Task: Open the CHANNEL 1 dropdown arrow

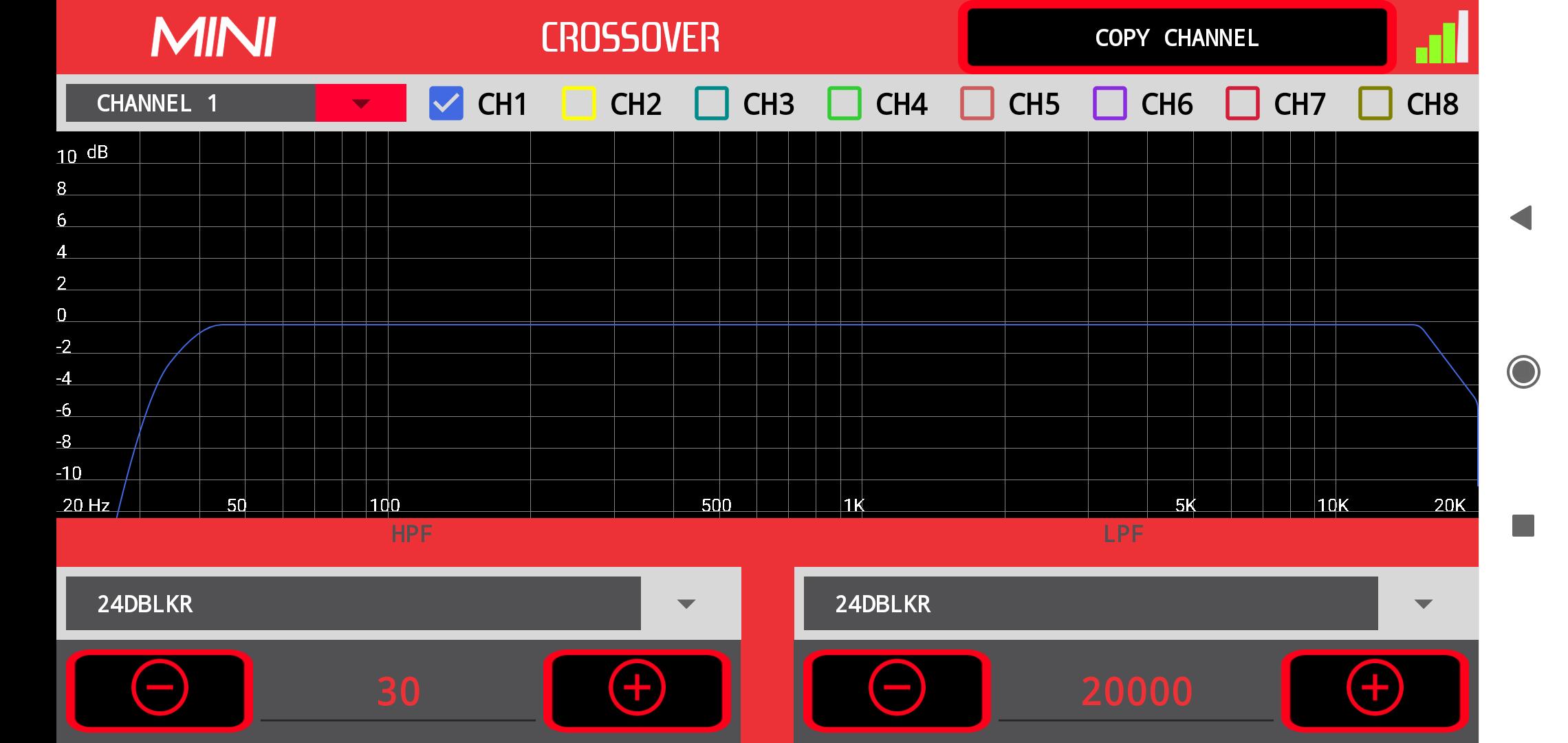Action: [x=361, y=103]
